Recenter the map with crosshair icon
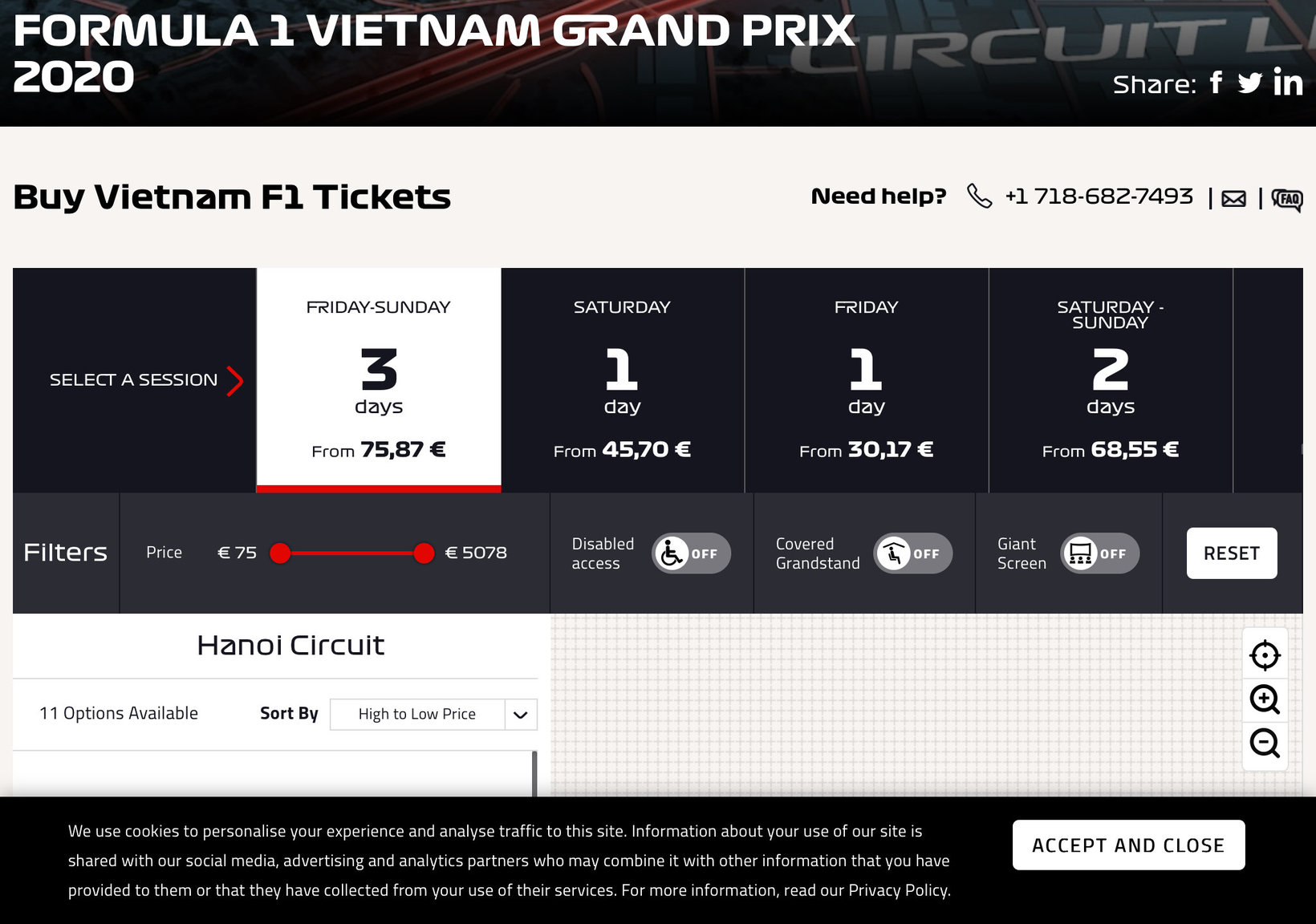Viewport: 1316px width, 924px height. click(1265, 655)
